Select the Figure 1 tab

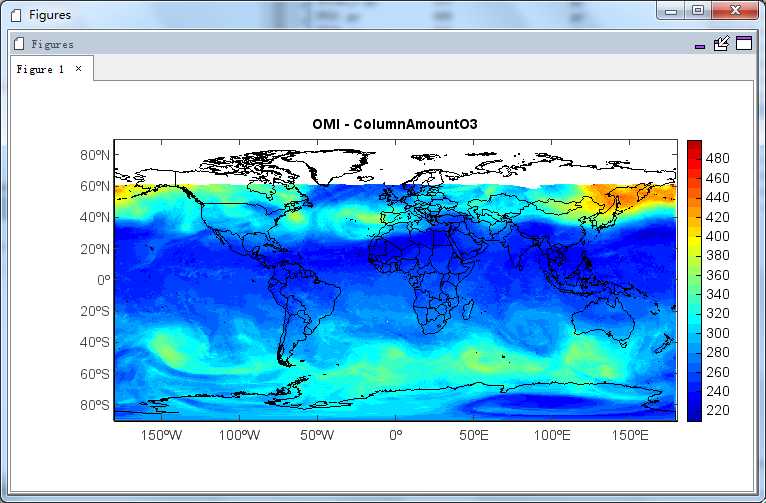[x=52, y=69]
